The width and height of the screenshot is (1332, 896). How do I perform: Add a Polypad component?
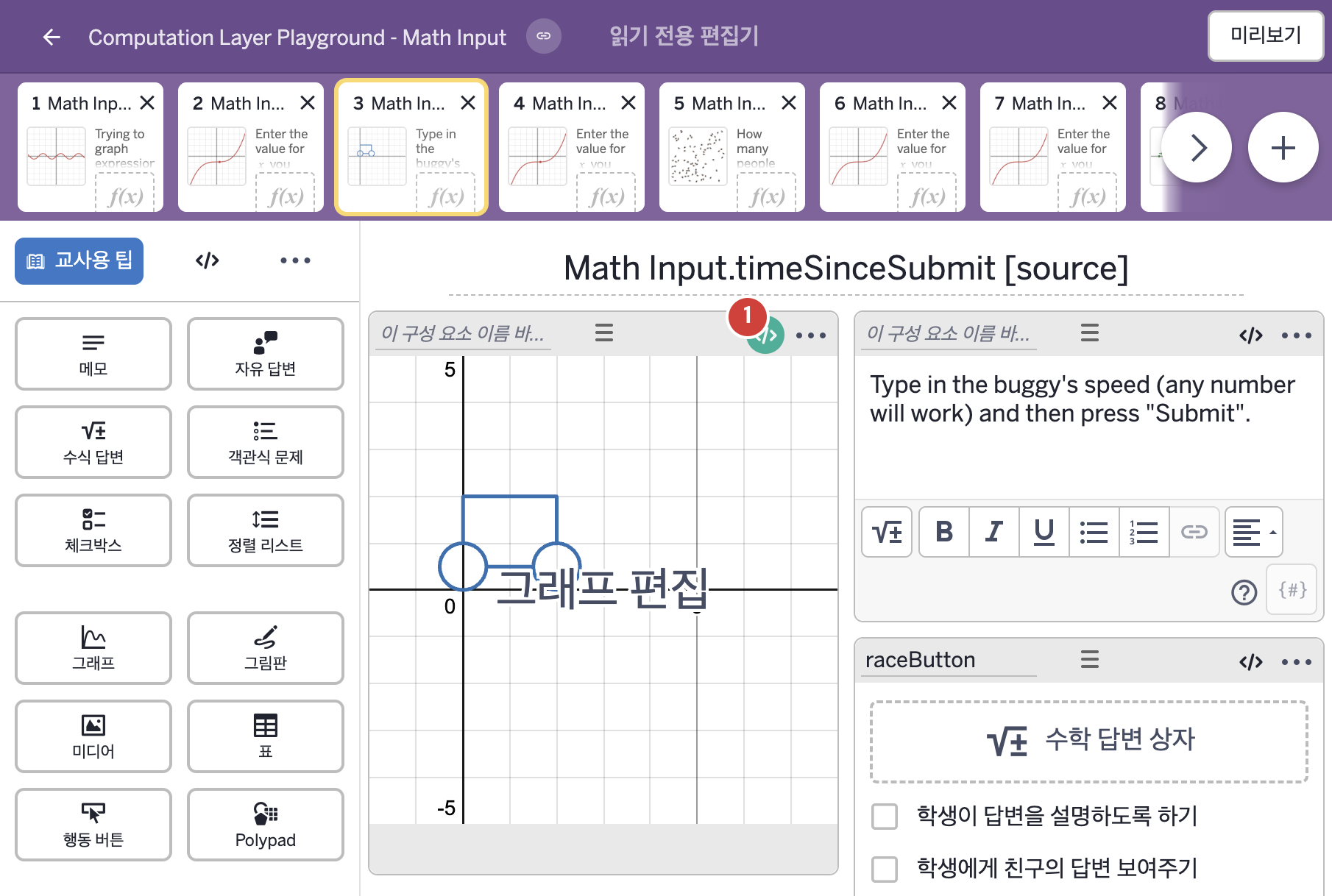coord(266,825)
